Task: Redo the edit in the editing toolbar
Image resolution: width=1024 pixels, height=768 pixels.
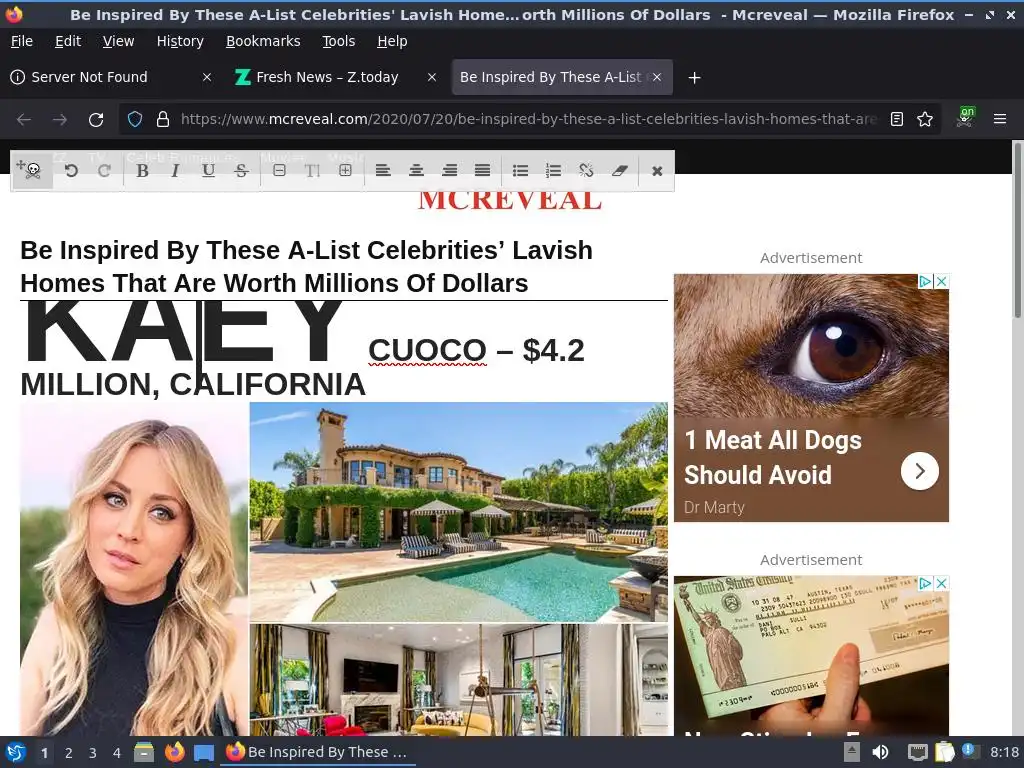Action: tap(104, 170)
